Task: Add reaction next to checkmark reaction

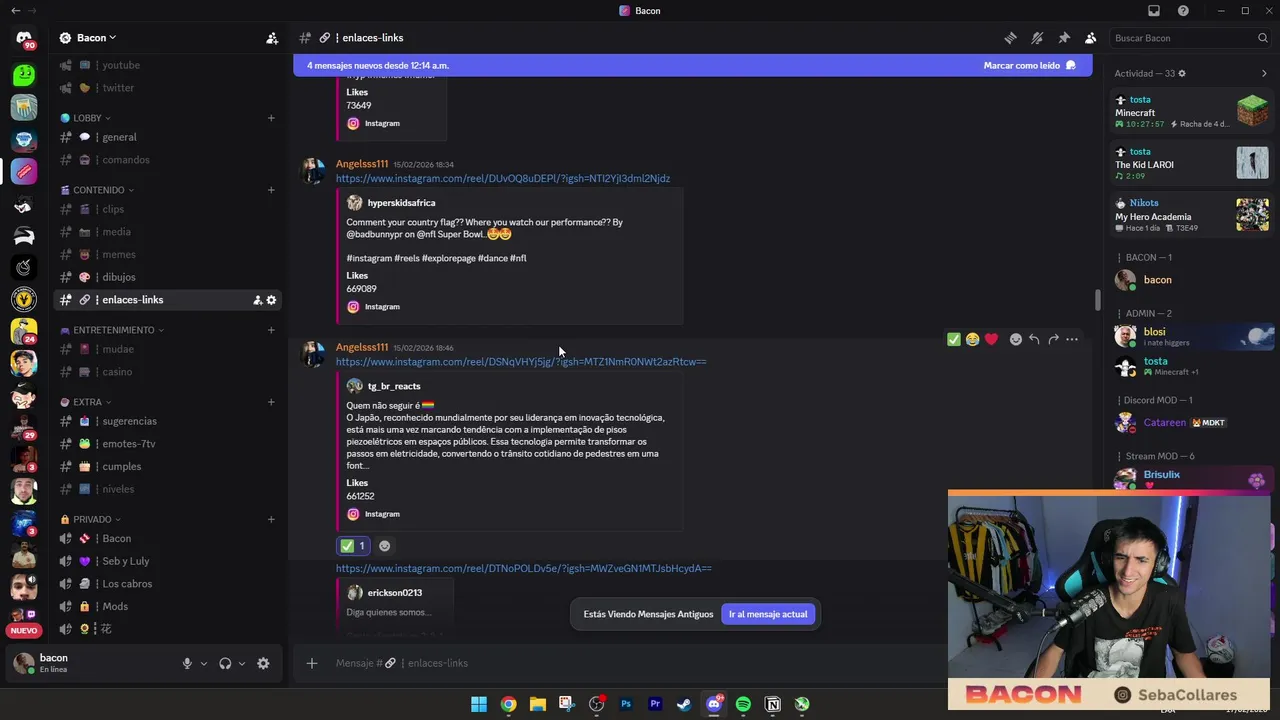Action: click(385, 546)
